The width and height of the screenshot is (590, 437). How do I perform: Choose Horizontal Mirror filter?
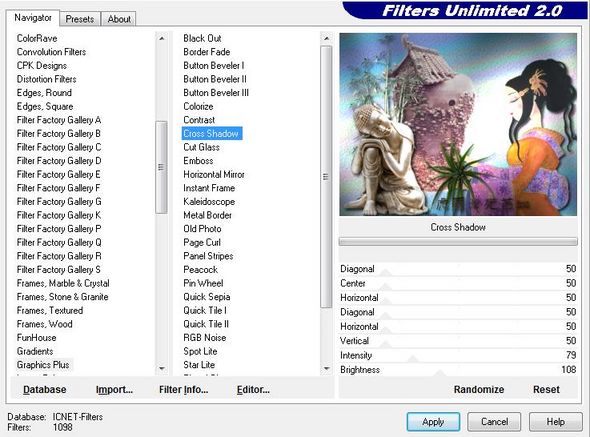[x=214, y=175]
